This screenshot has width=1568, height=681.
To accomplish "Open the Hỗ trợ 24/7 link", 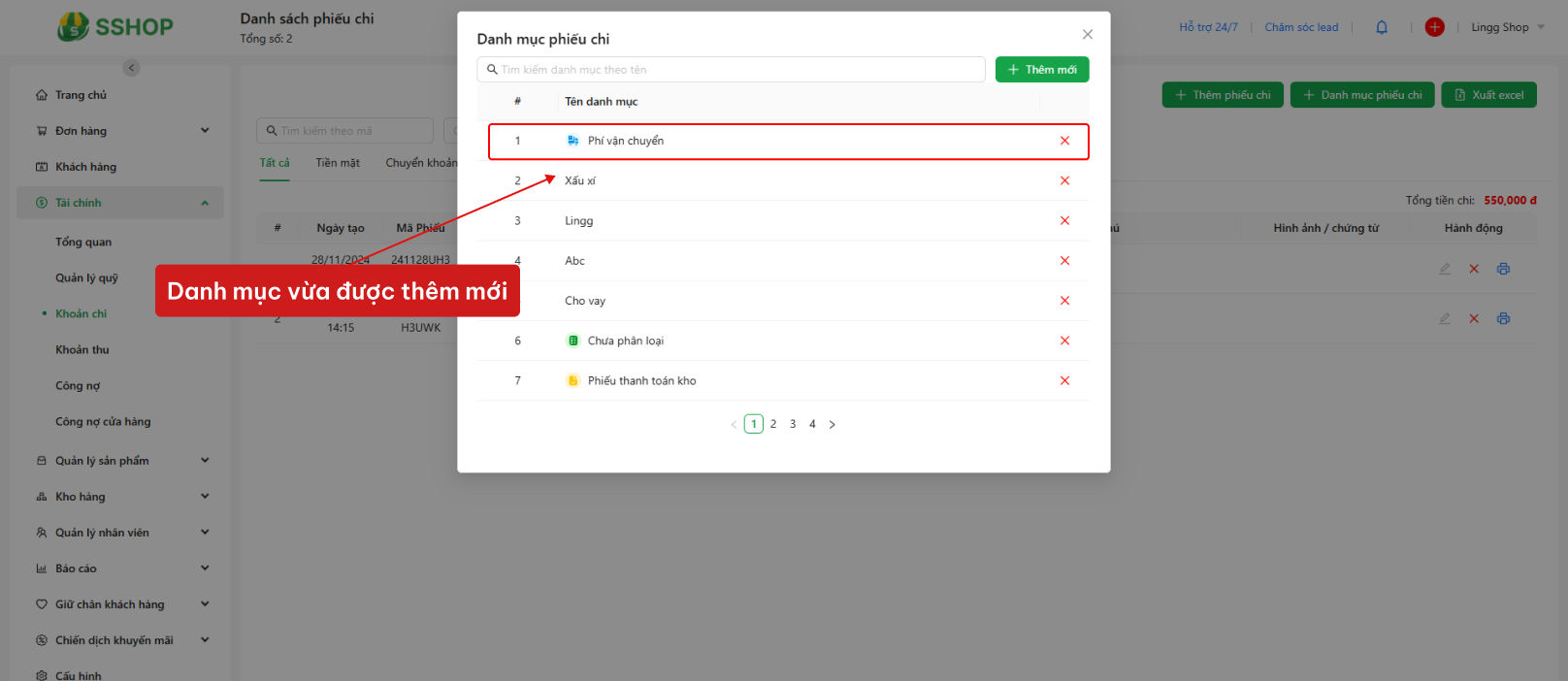I will pyautogui.click(x=1208, y=27).
